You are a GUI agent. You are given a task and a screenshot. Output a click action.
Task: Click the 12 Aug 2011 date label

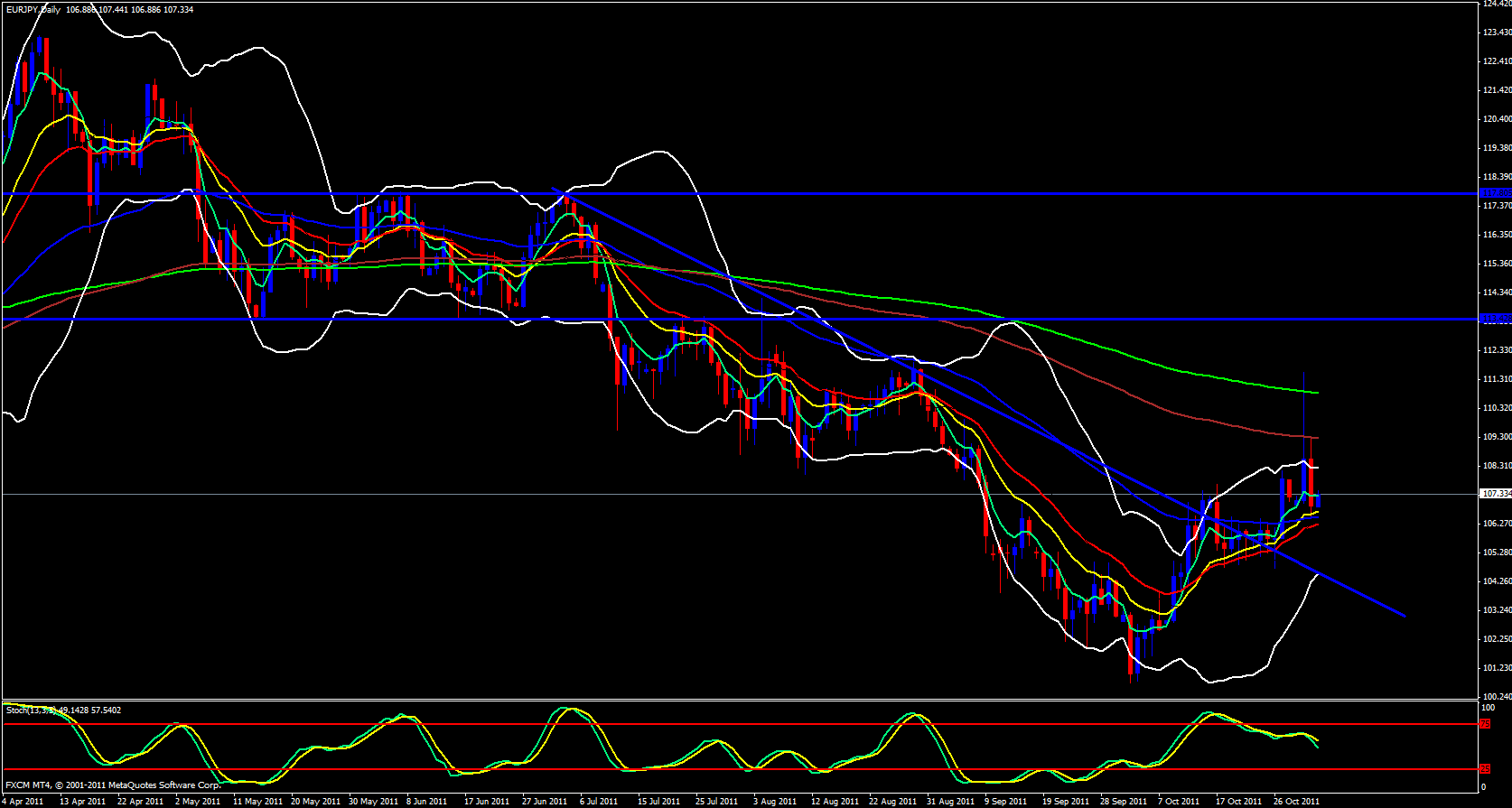point(835,801)
